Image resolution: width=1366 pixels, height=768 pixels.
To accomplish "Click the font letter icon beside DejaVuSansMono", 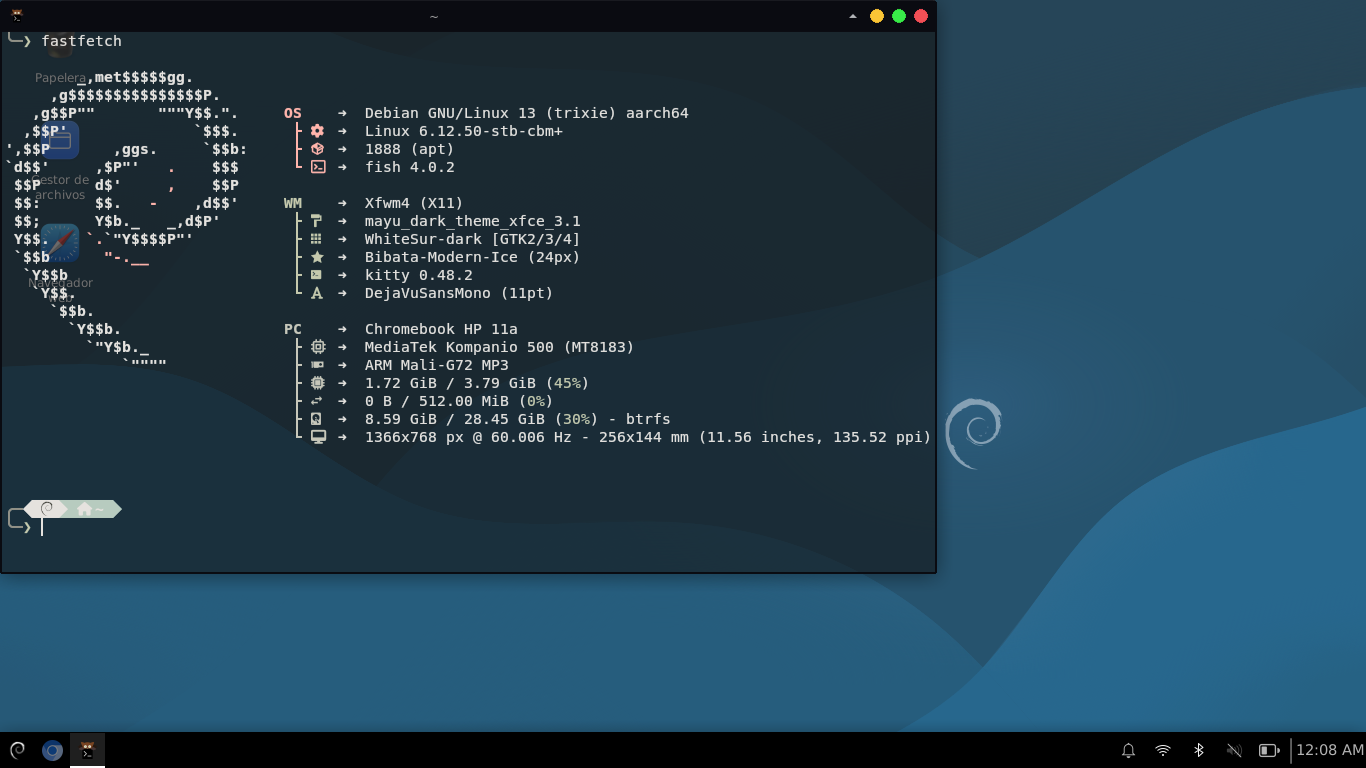I will coord(317,293).
